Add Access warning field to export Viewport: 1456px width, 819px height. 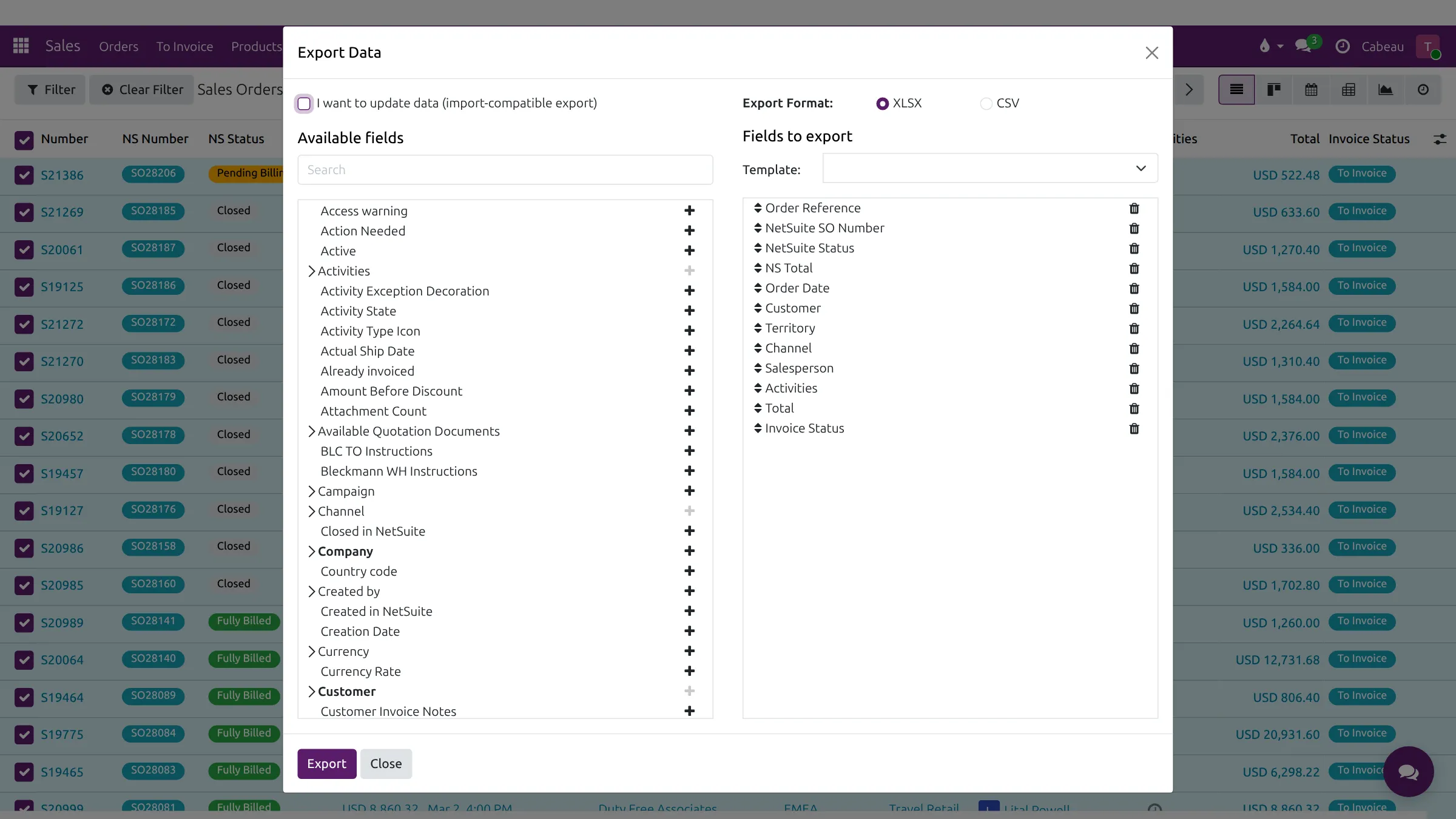[689, 211]
